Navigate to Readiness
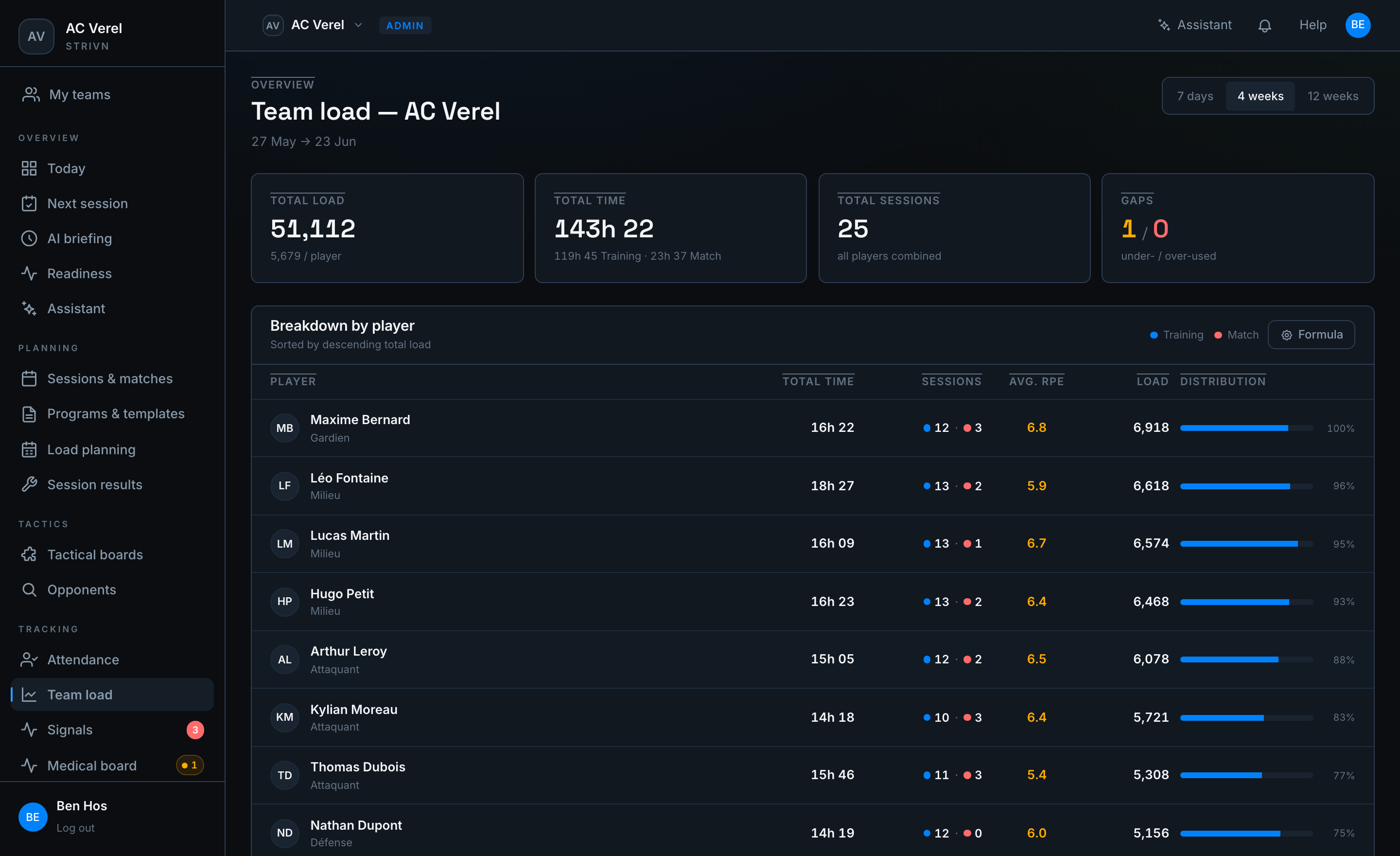The width and height of the screenshot is (1400, 856). coord(112,273)
